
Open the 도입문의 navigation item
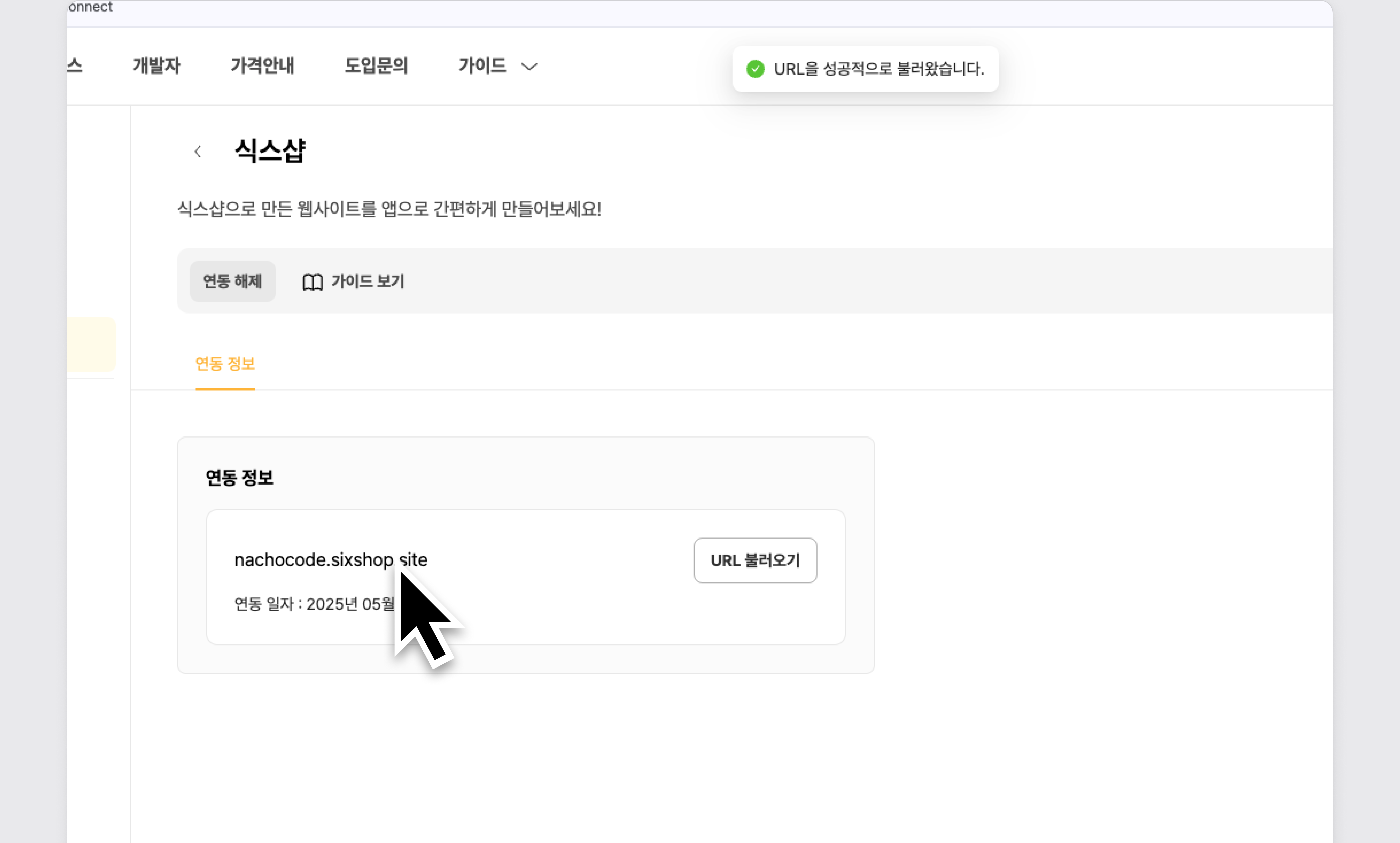coord(376,66)
